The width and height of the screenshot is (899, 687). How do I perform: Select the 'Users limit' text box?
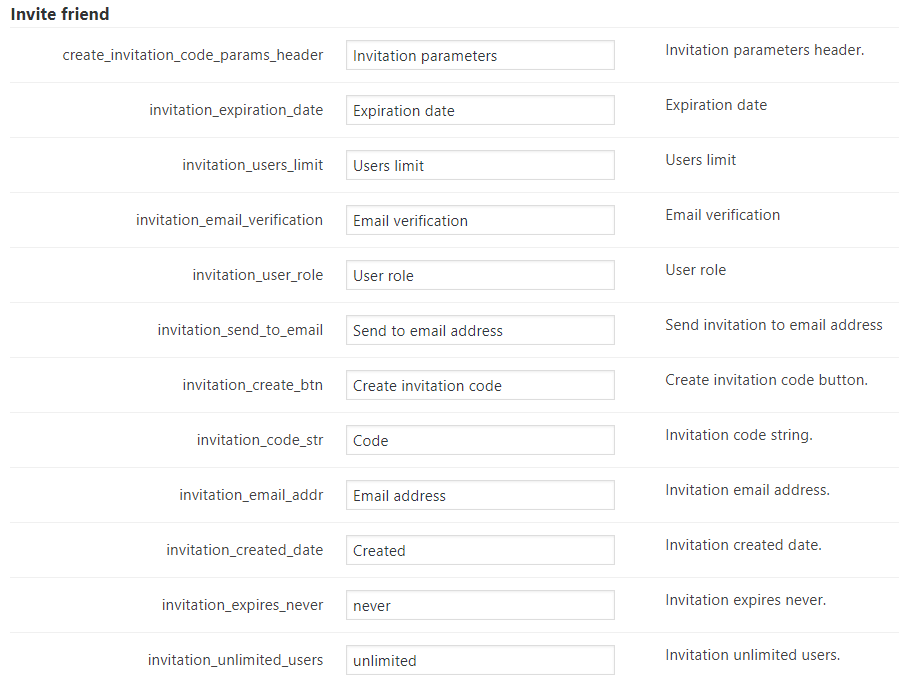(x=480, y=166)
